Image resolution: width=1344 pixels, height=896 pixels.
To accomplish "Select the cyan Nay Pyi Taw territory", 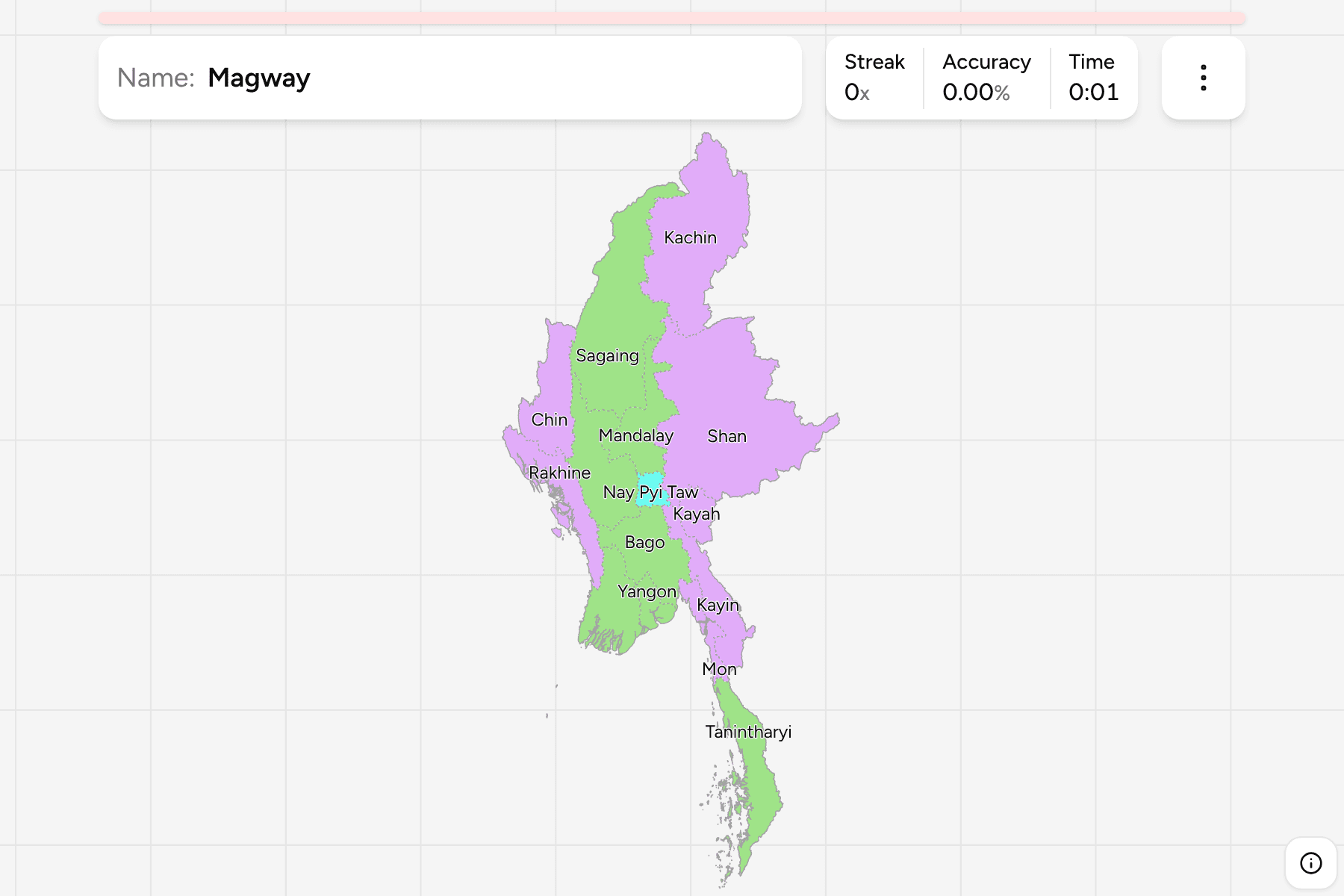I will 651,490.
